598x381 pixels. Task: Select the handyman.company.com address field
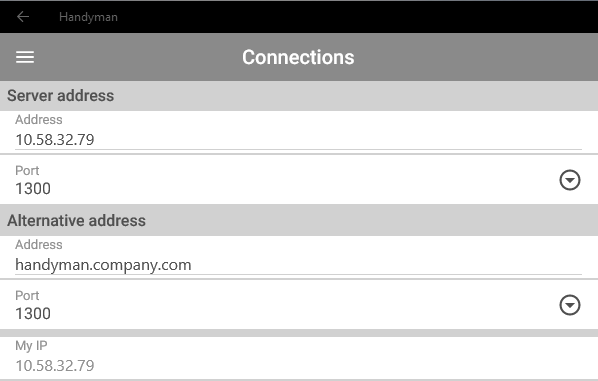coord(298,265)
